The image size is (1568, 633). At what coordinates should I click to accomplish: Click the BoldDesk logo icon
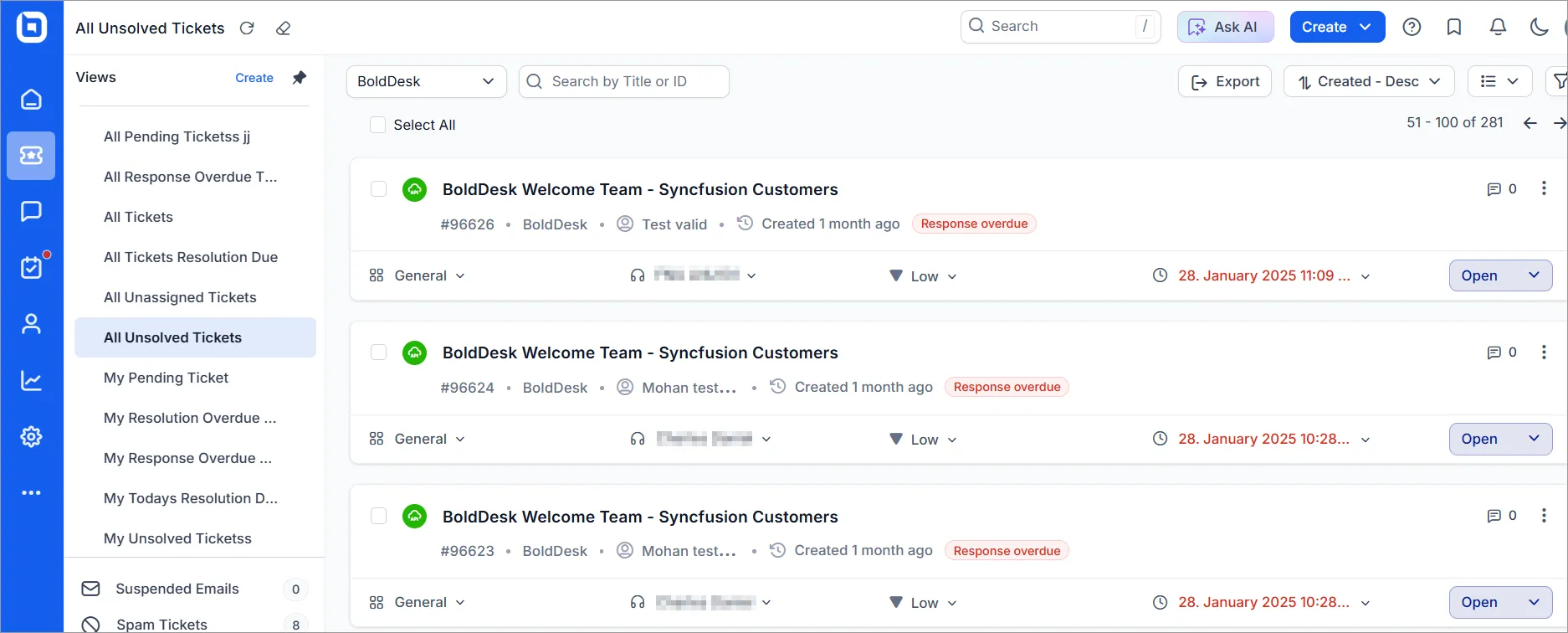pos(32,27)
